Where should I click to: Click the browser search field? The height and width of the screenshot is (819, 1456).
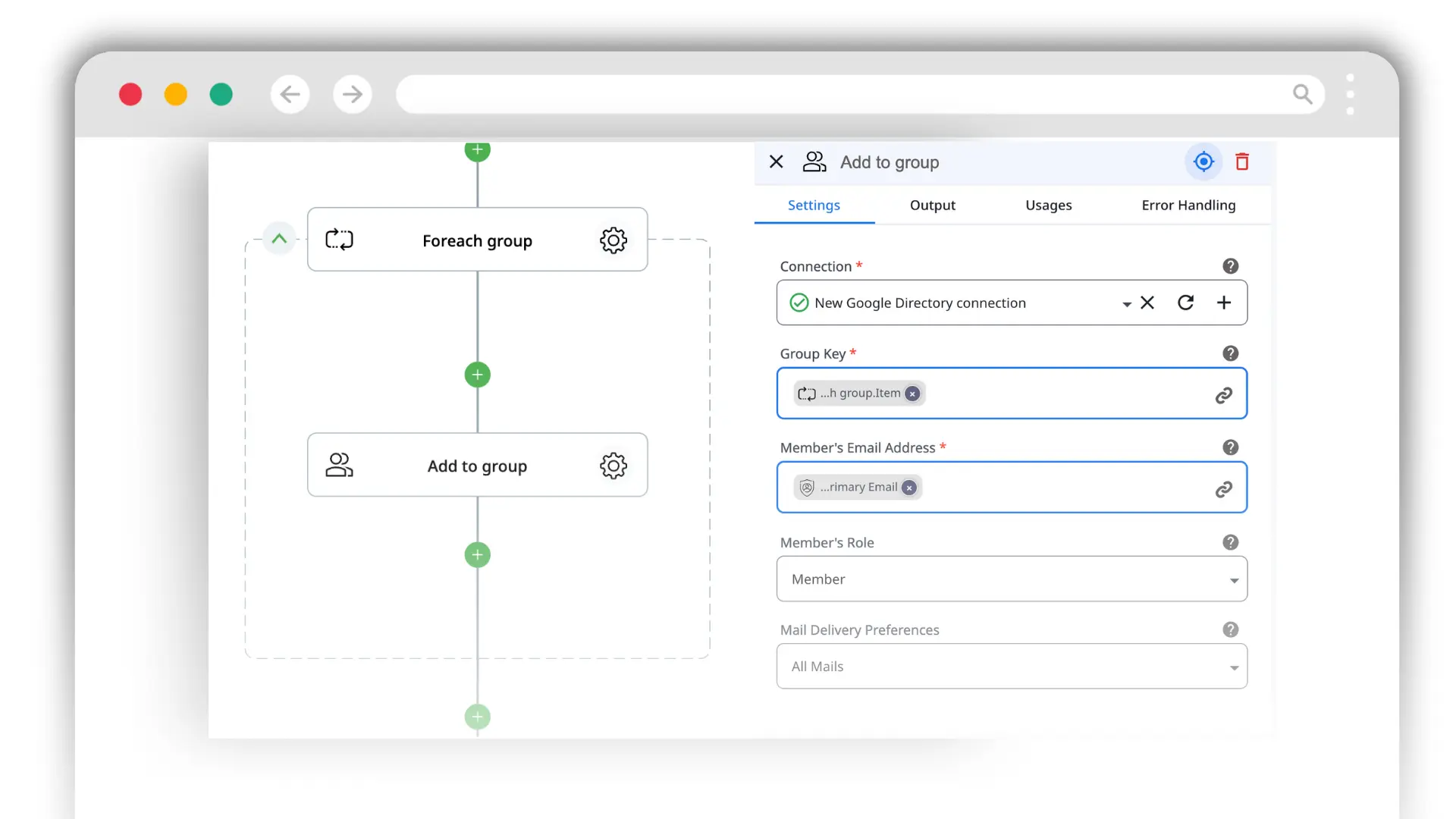tap(834, 94)
